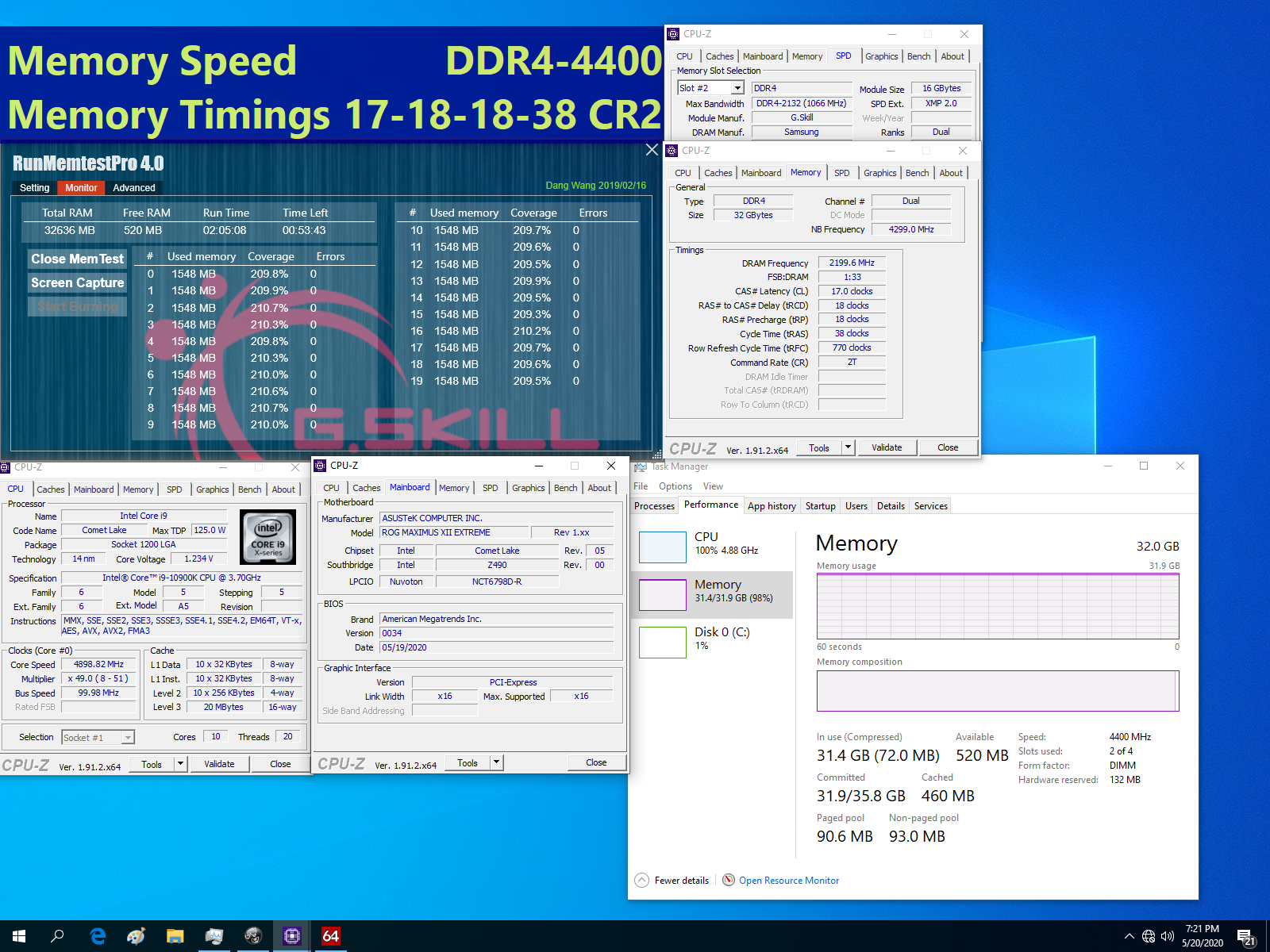The image size is (1270, 952).
Task: Click the Intel Core i9 X-series badge in CPU-Z
Action: 267,537
